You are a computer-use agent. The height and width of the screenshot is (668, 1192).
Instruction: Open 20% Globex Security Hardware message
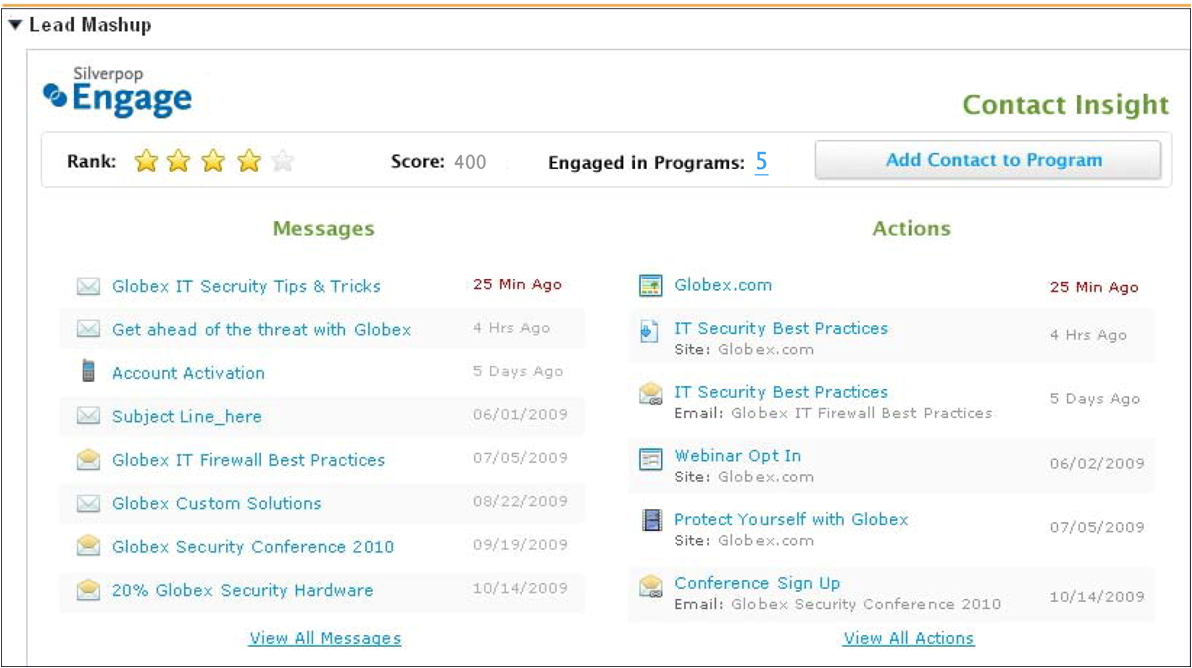click(243, 590)
